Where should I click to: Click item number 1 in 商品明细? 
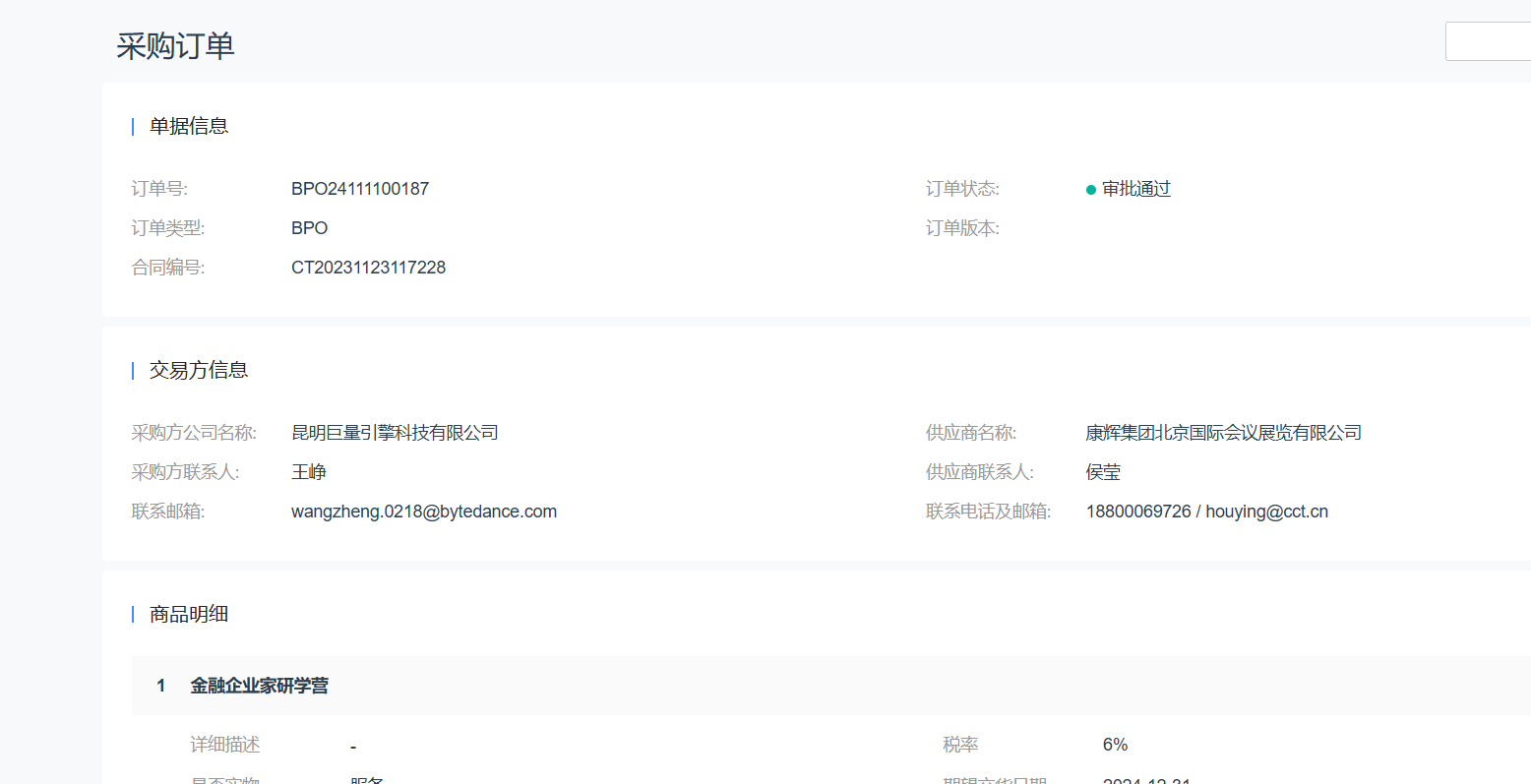pos(161,686)
